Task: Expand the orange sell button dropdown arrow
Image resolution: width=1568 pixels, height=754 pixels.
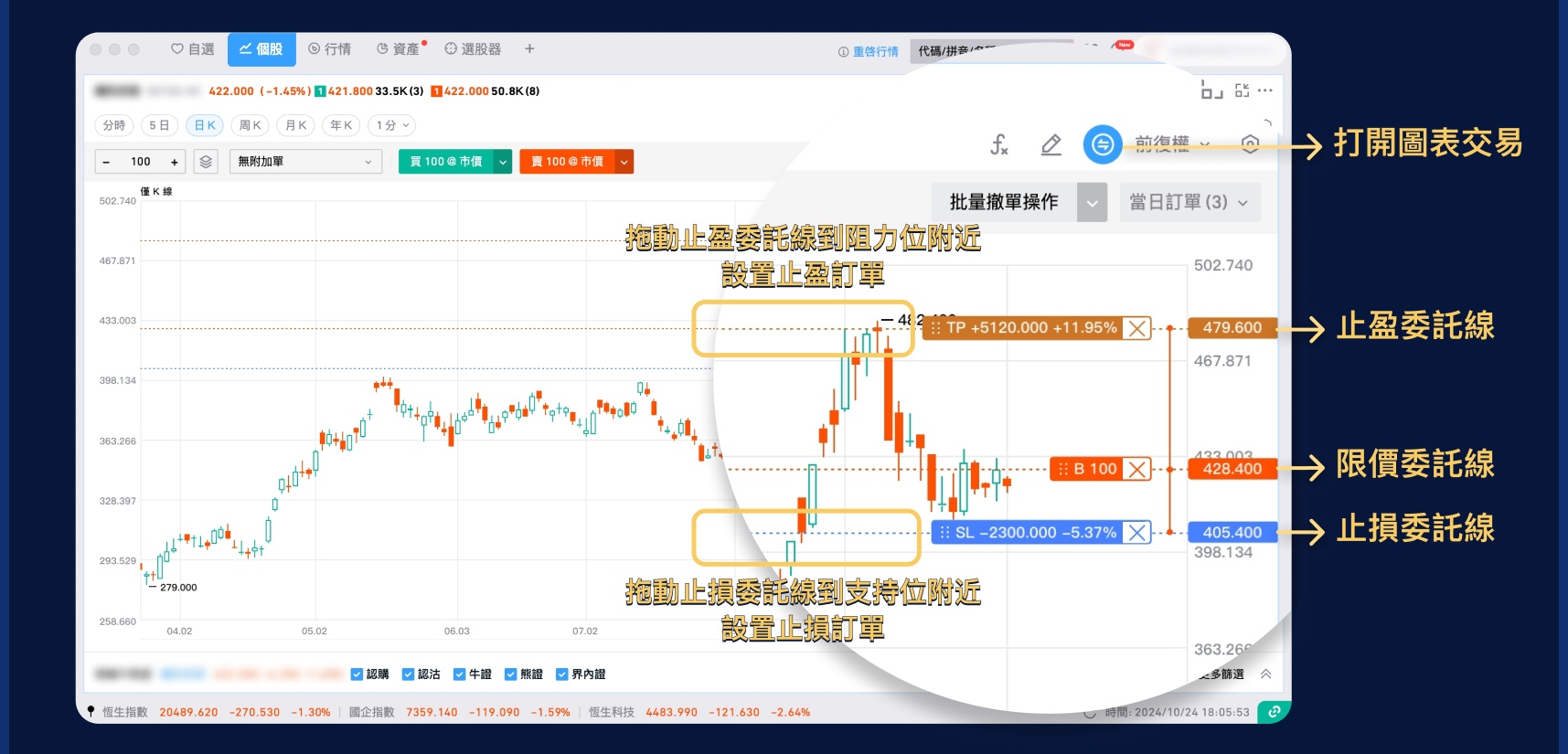Action: click(624, 162)
